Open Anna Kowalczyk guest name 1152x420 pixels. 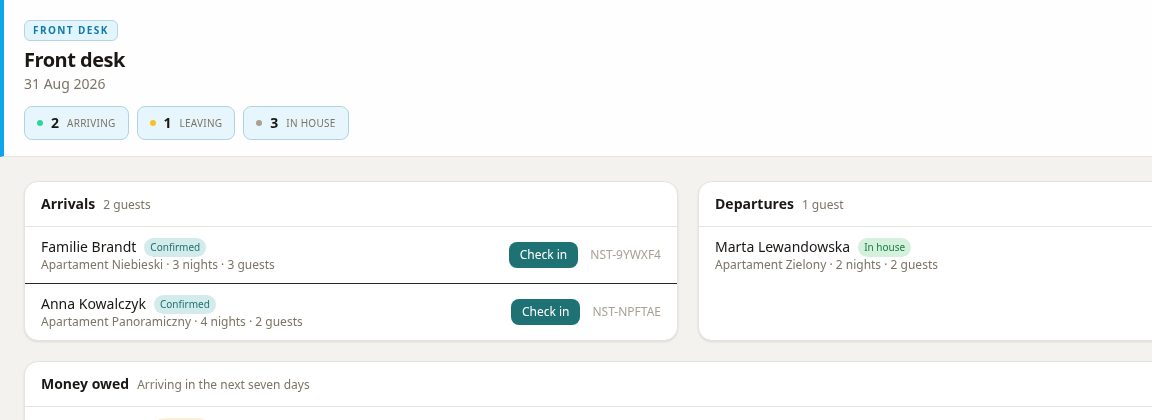point(93,304)
